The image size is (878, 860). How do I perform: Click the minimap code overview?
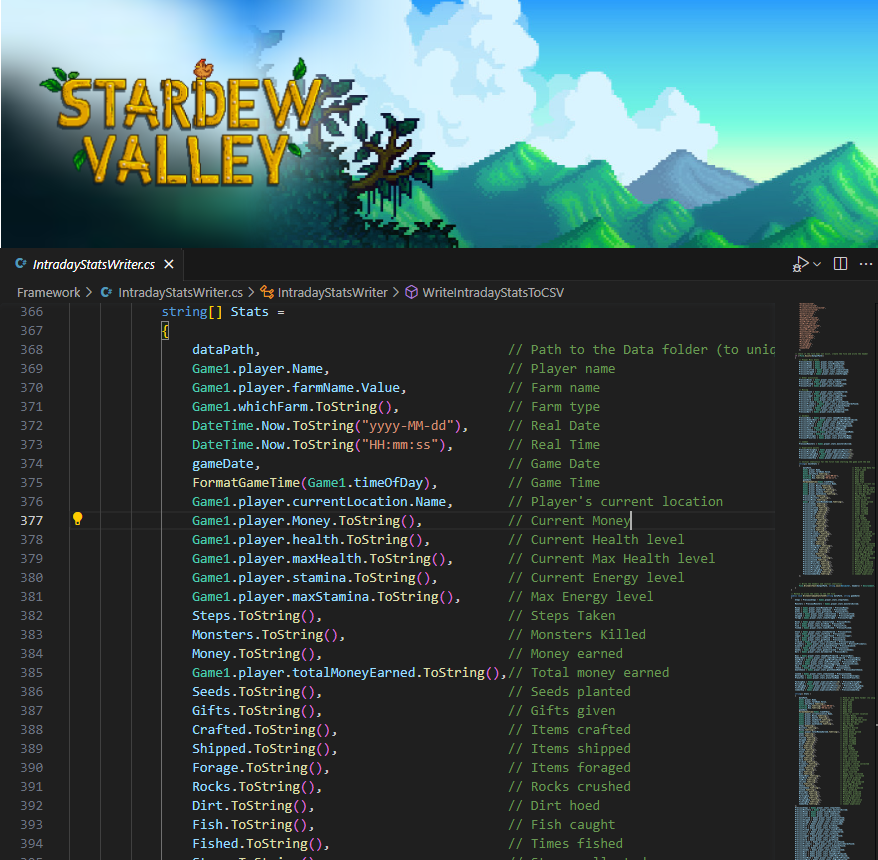tap(834, 581)
